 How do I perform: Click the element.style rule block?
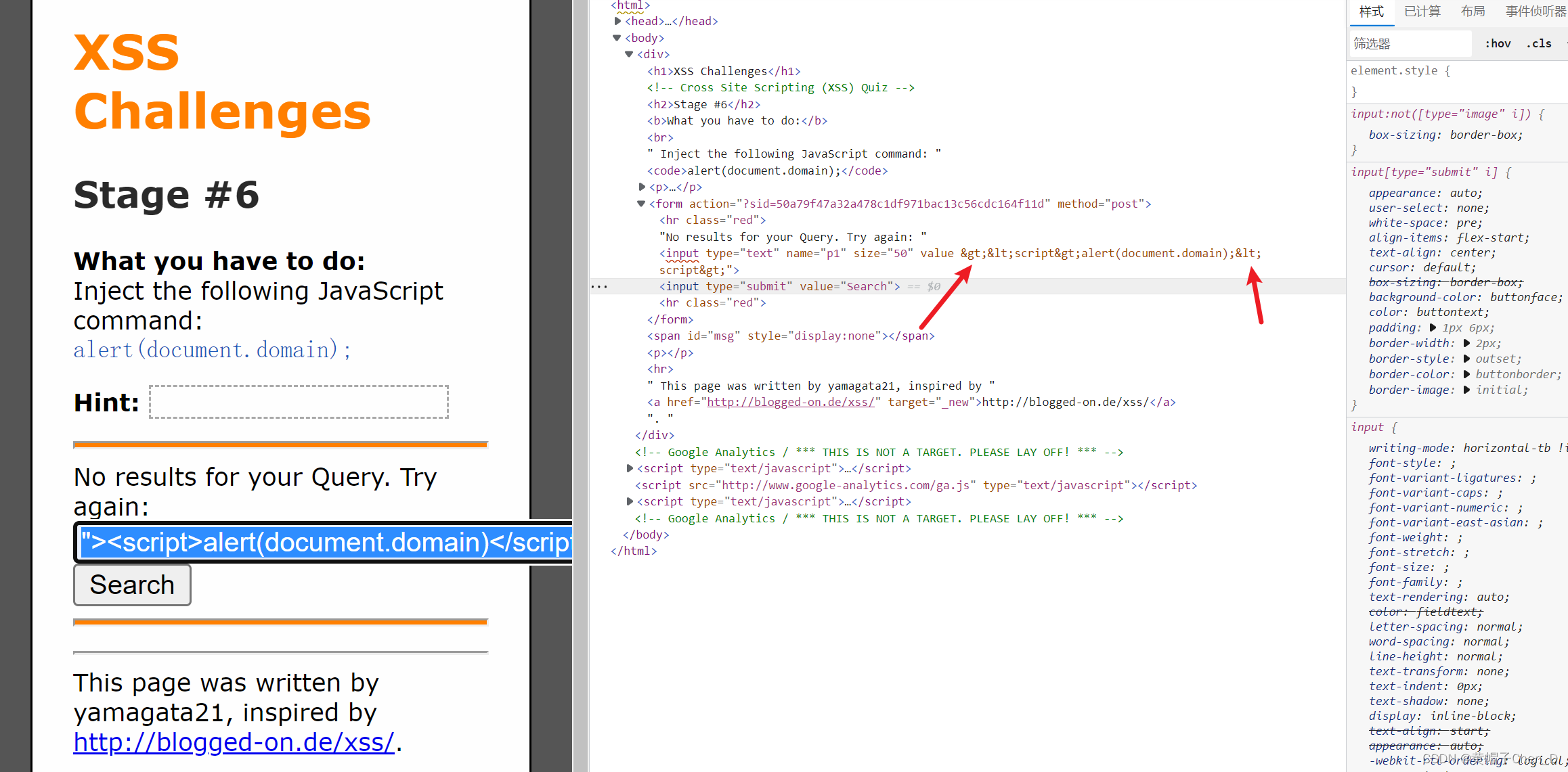coord(1457,81)
